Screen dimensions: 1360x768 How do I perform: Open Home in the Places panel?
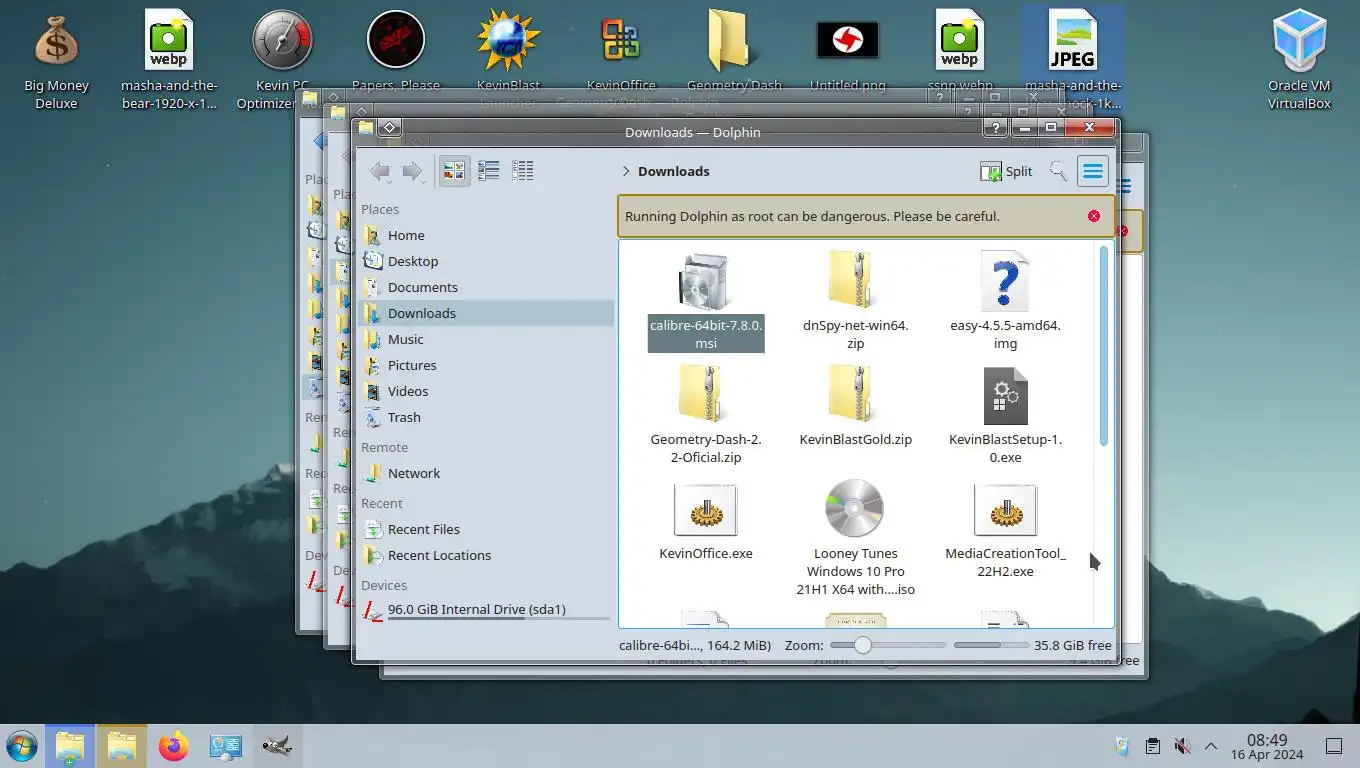(x=486, y=235)
